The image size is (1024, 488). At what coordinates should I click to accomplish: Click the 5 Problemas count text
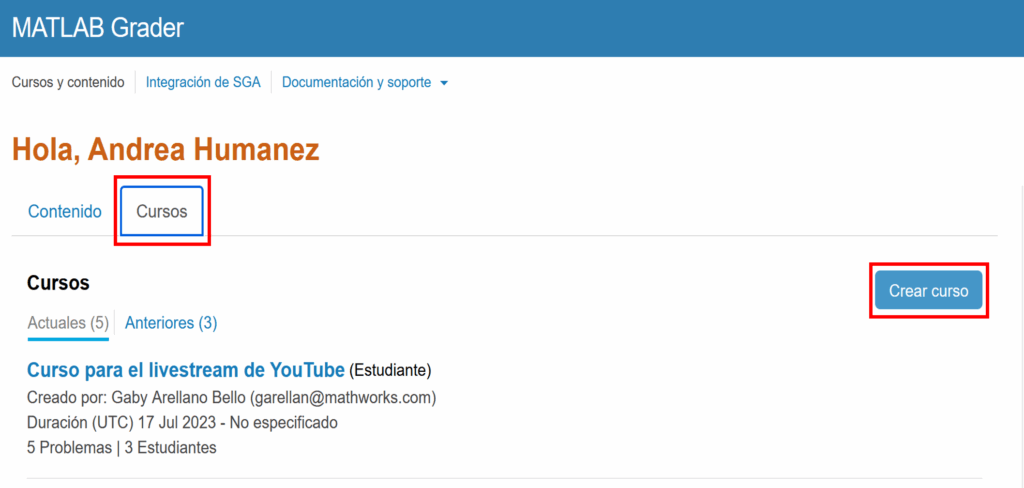click(x=69, y=448)
